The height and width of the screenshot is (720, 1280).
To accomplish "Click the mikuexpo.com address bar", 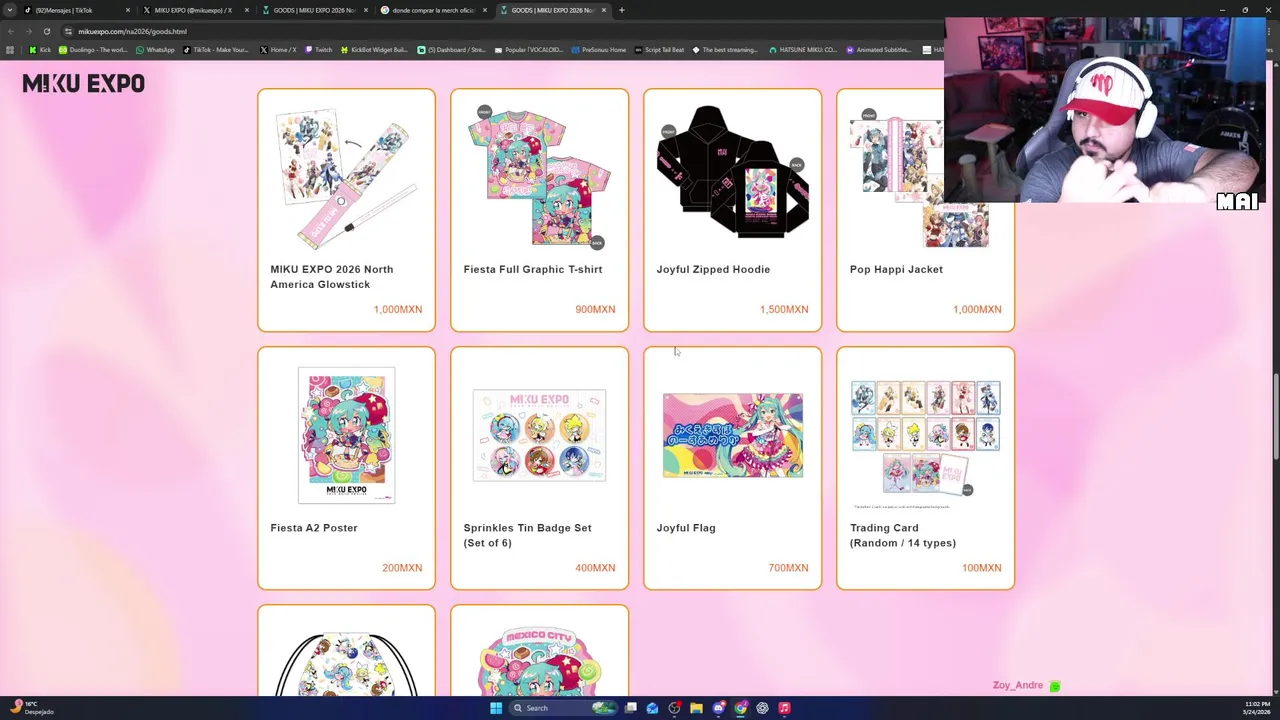I will tap(500, 31).
